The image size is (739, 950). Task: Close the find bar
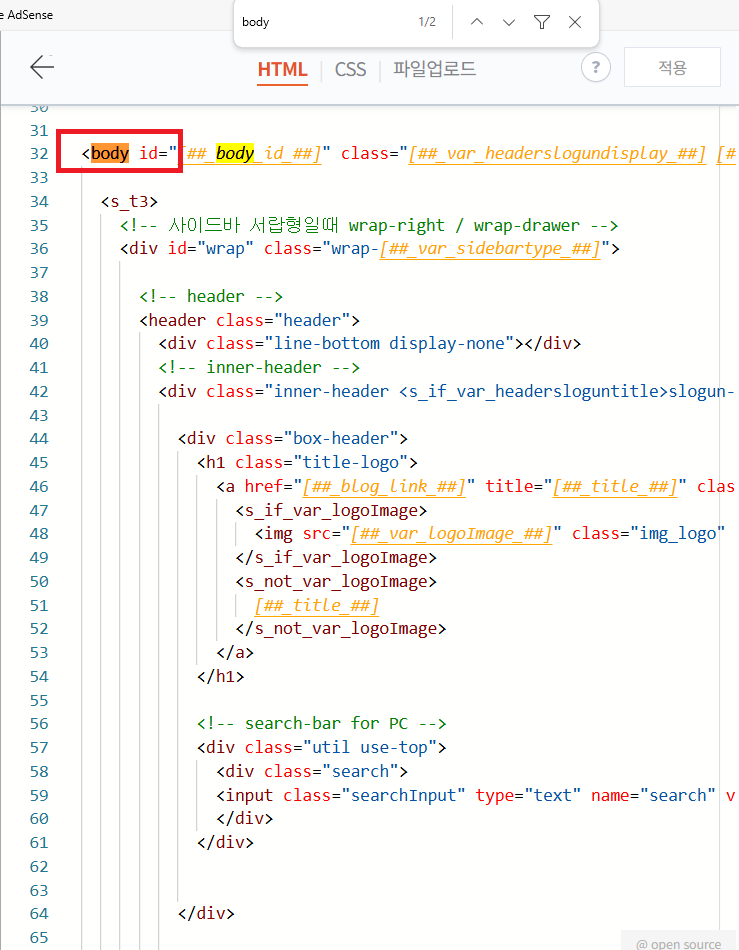575,22
